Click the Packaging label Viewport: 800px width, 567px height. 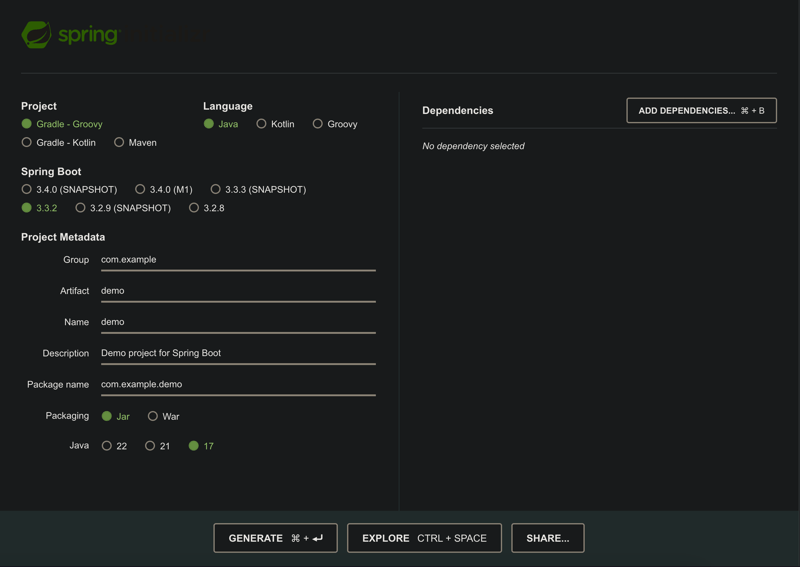(67, 415)
